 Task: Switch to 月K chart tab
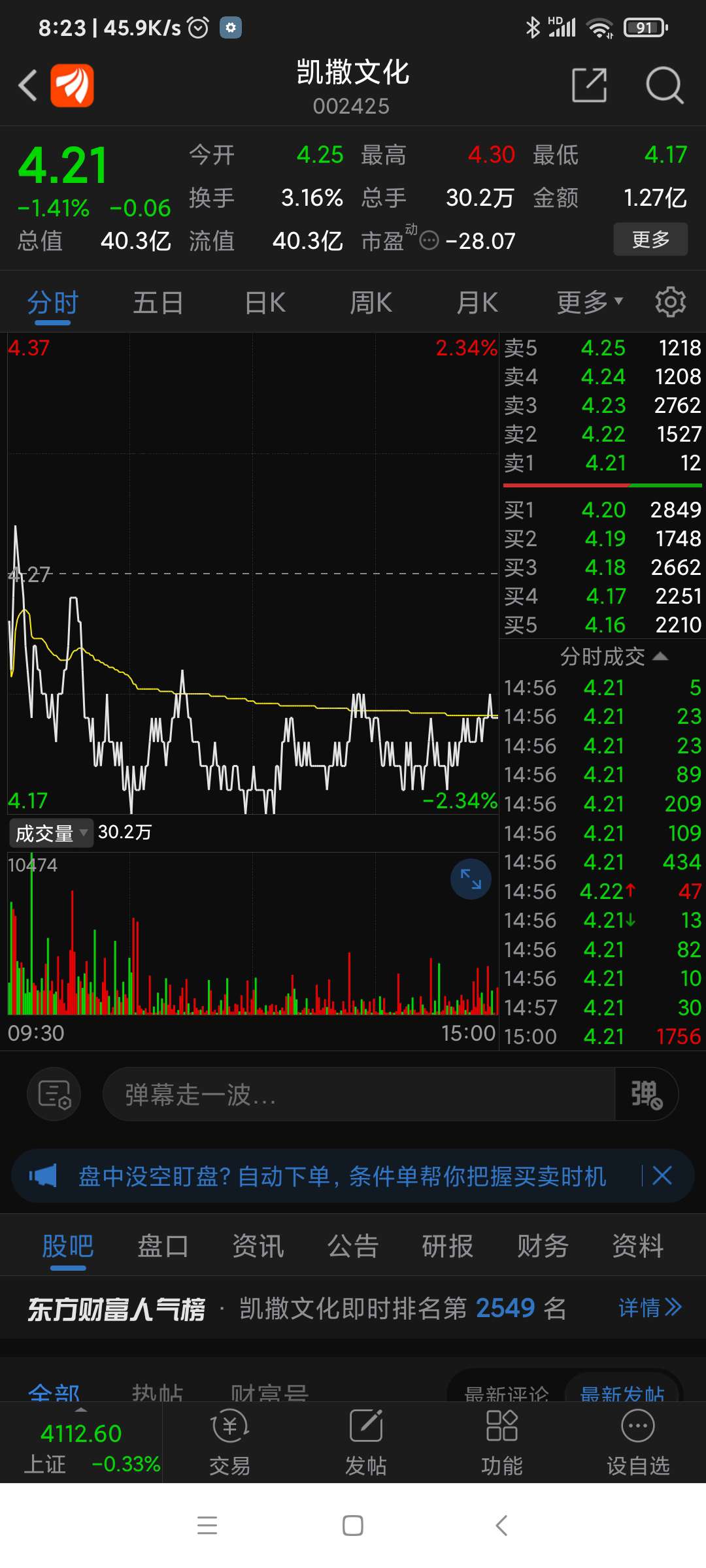(477, 302)
